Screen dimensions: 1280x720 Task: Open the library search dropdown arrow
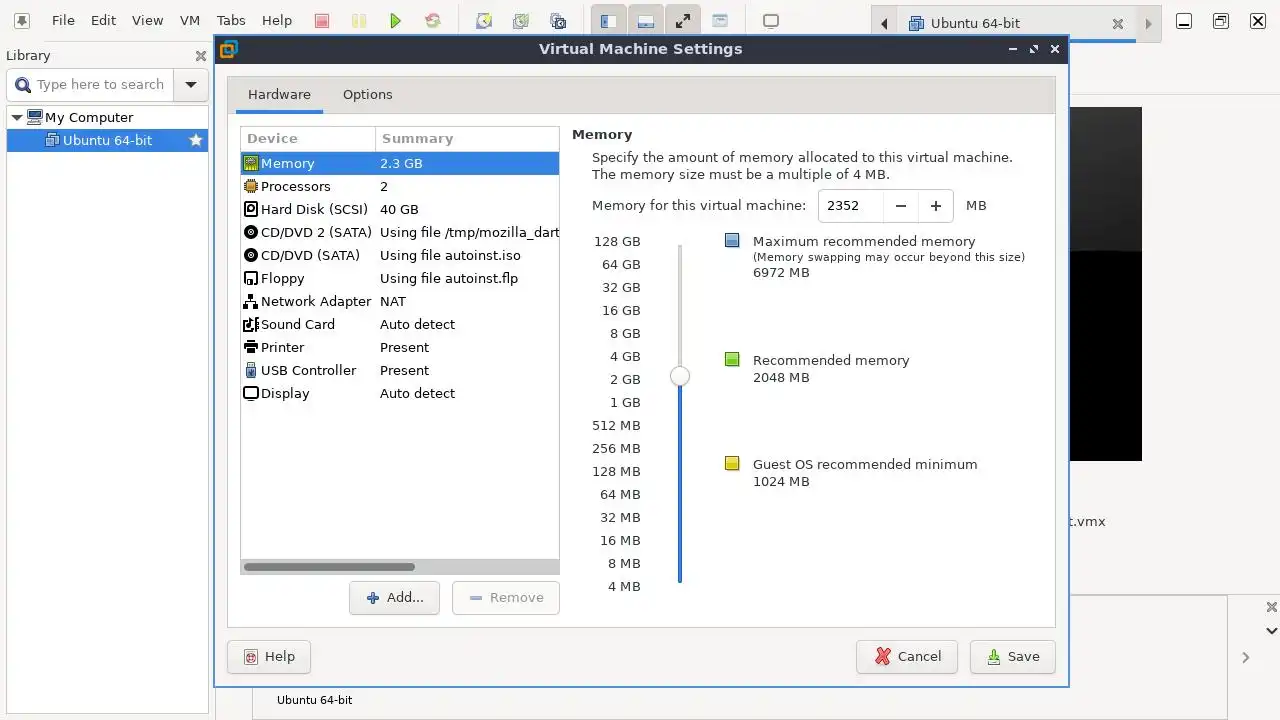[x=190, y=85]
